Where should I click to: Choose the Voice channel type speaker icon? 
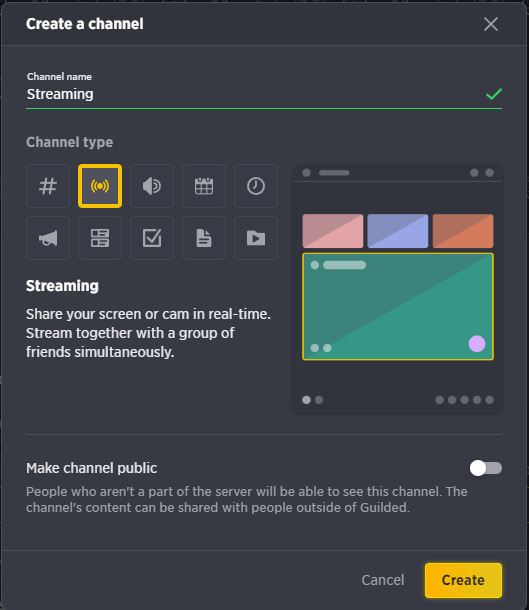click(152, 186)
